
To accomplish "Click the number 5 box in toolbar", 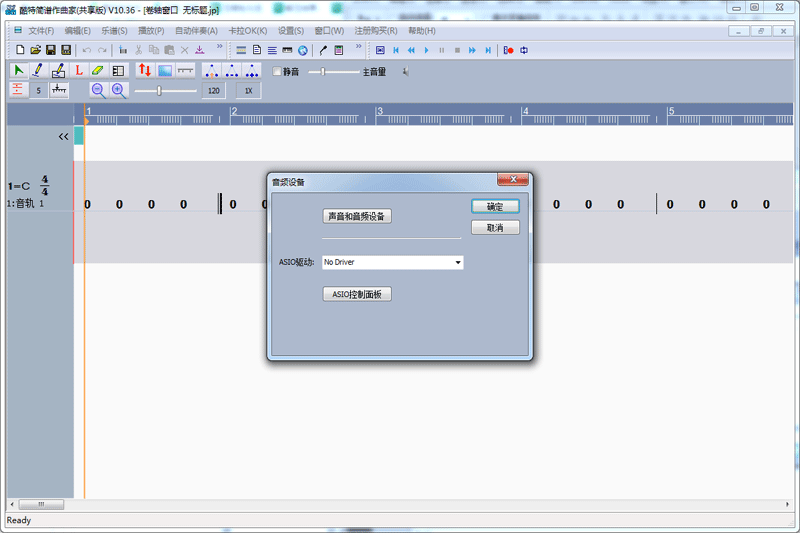I will tap(38, 90).
